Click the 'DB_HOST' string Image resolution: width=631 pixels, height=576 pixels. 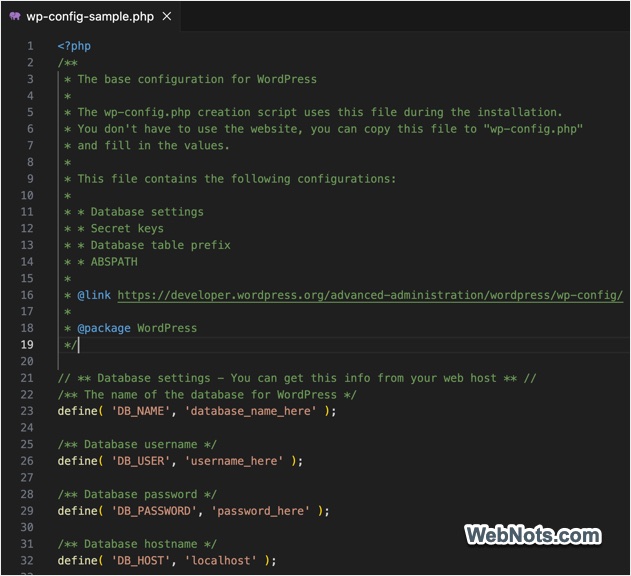pyautogui.click(x=140, y=560)
